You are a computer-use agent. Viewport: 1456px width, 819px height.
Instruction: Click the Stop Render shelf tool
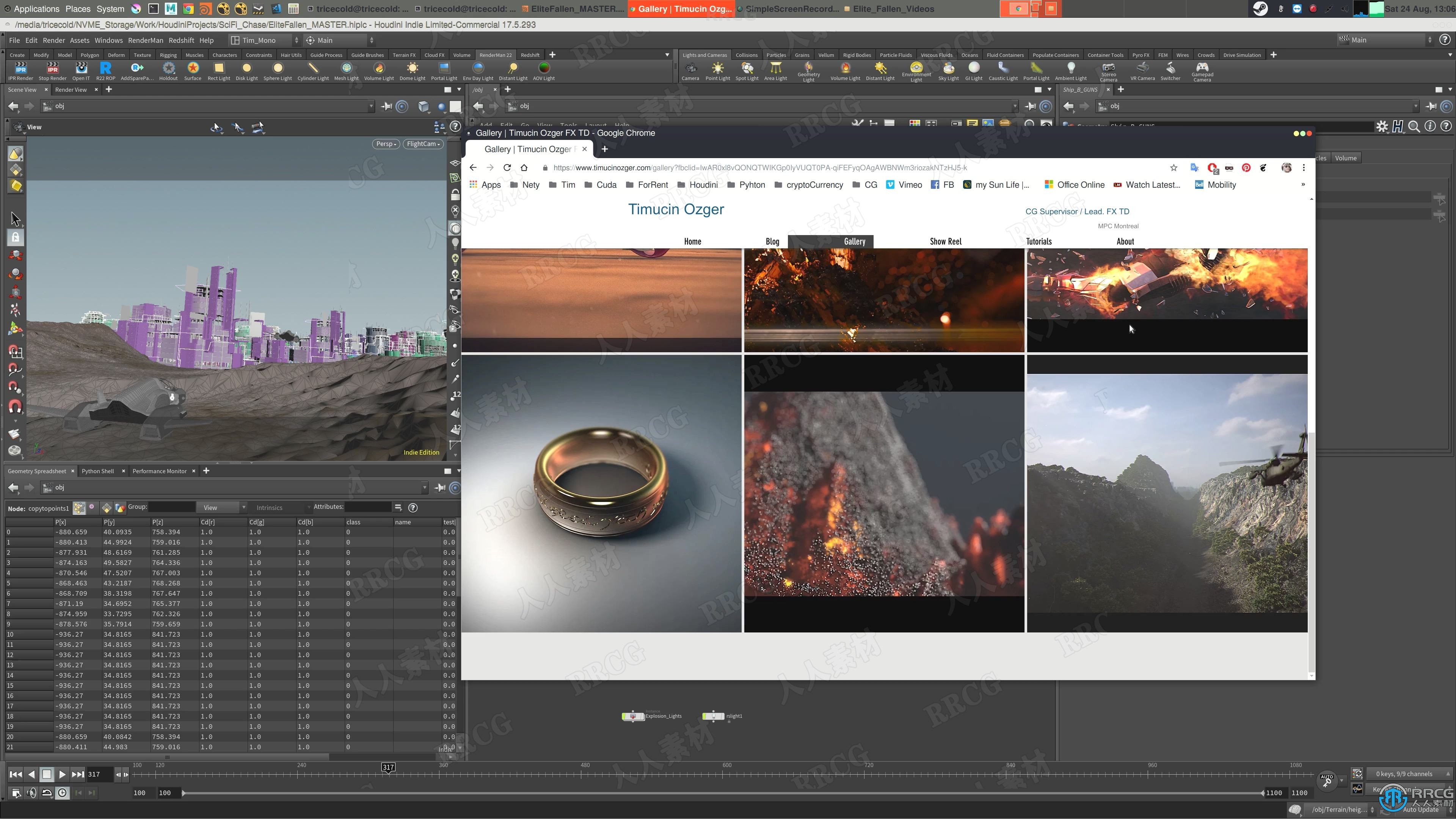(53, 71)
